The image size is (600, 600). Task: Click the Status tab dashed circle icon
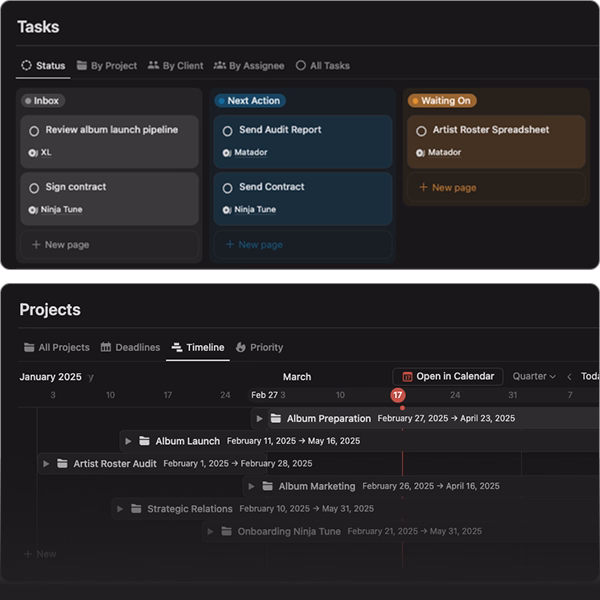point(26,65)
